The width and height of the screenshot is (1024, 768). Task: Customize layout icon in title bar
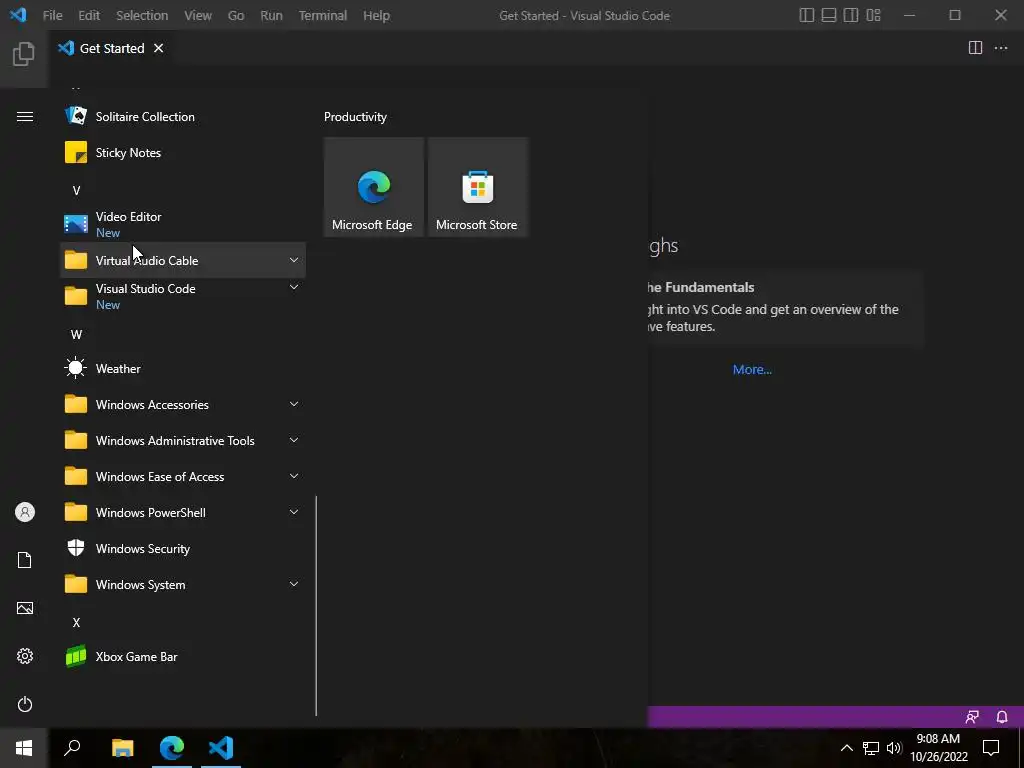(873, 15)
